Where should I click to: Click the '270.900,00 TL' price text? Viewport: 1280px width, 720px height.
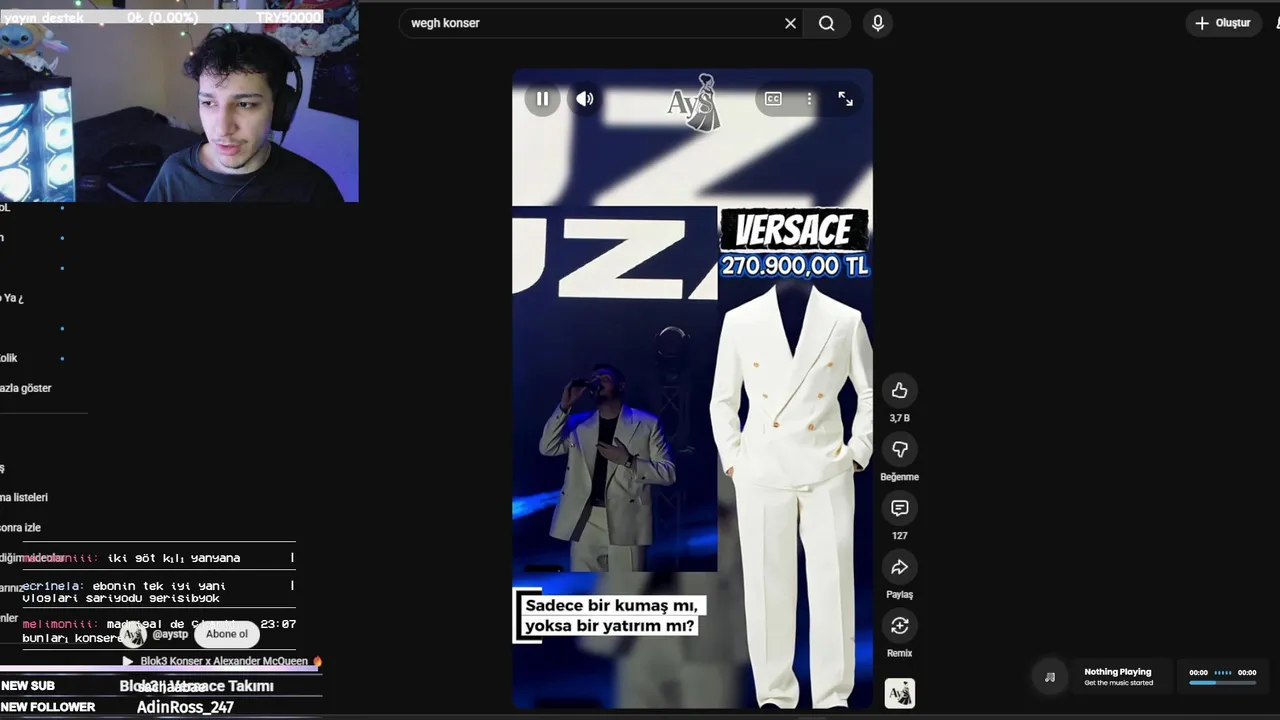tap(795, 265)
